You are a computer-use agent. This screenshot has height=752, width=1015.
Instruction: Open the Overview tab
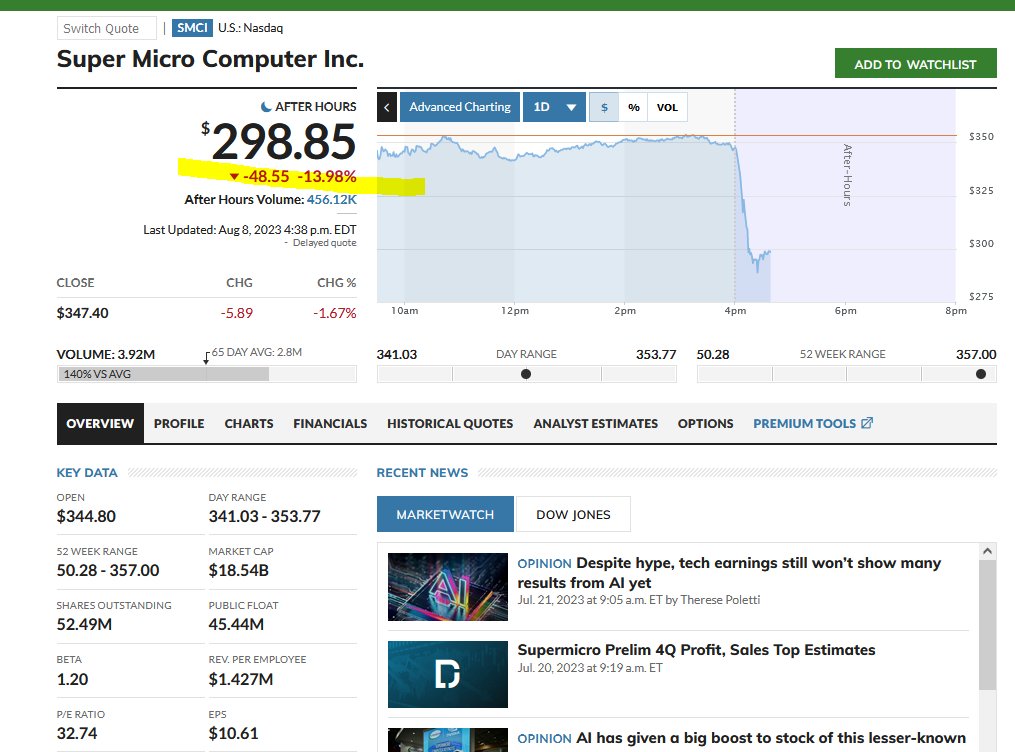(100, 423)
